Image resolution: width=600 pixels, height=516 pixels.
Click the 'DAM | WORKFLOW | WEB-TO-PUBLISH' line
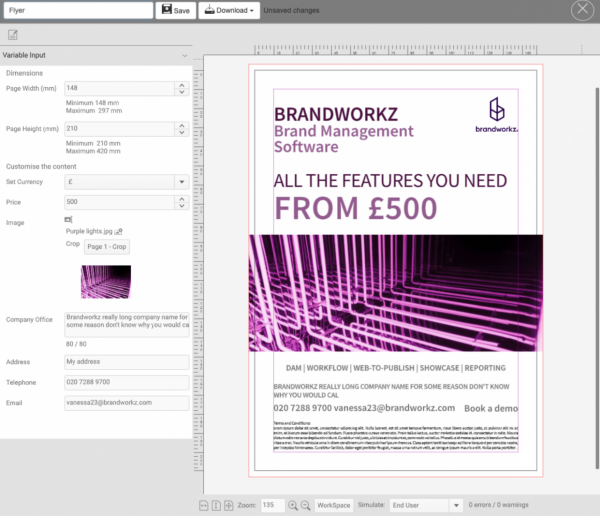pyautogui.click(x=396, y=368)
